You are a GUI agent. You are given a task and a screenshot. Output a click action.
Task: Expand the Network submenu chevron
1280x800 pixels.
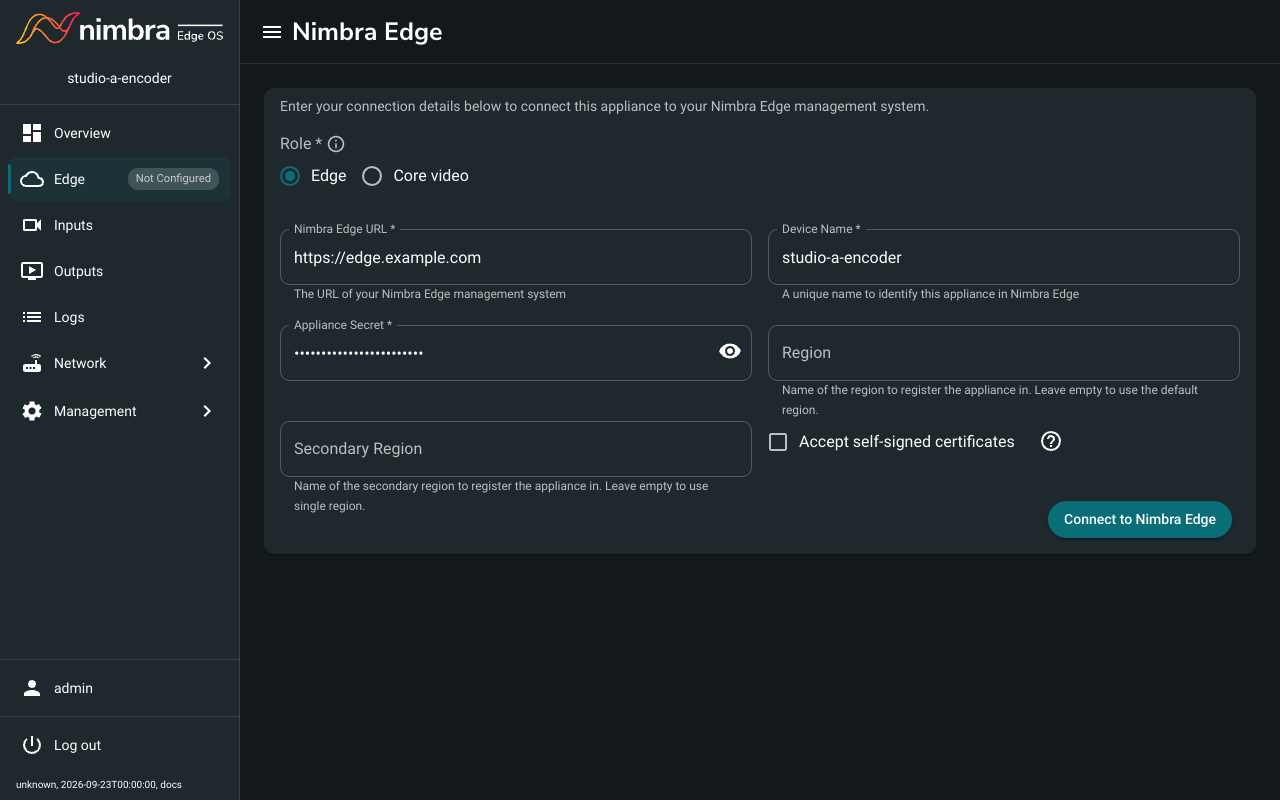click(207, 363)
